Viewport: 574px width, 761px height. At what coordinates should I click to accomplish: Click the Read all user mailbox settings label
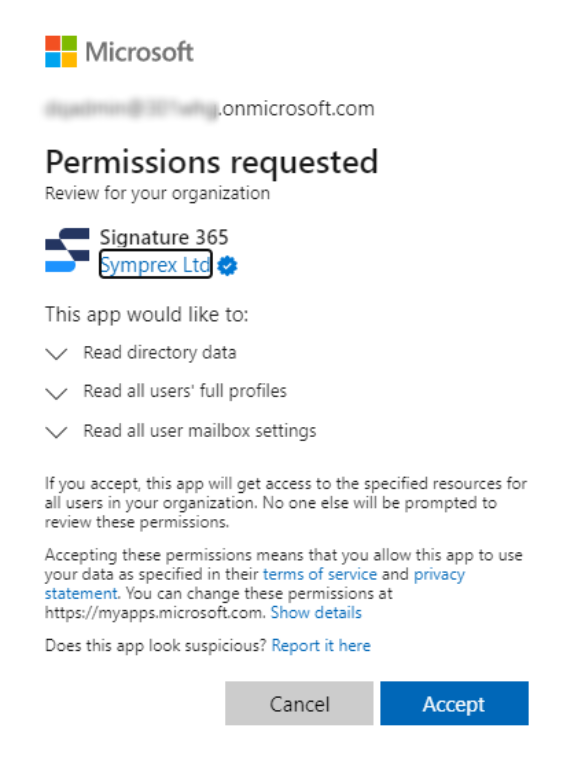click(199, 431)
